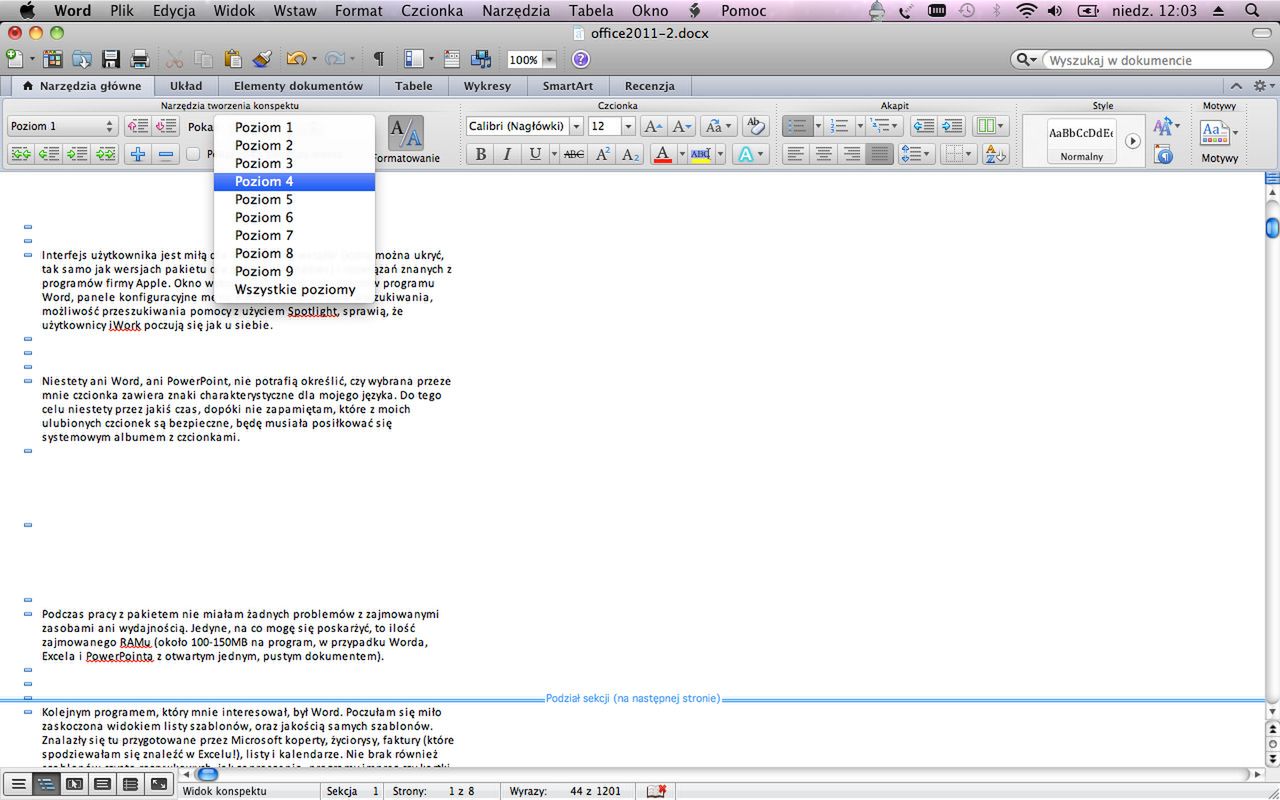The image size is (1280, 800).
Task: Toggle strikethrough formatting
Action: [574, 154]
